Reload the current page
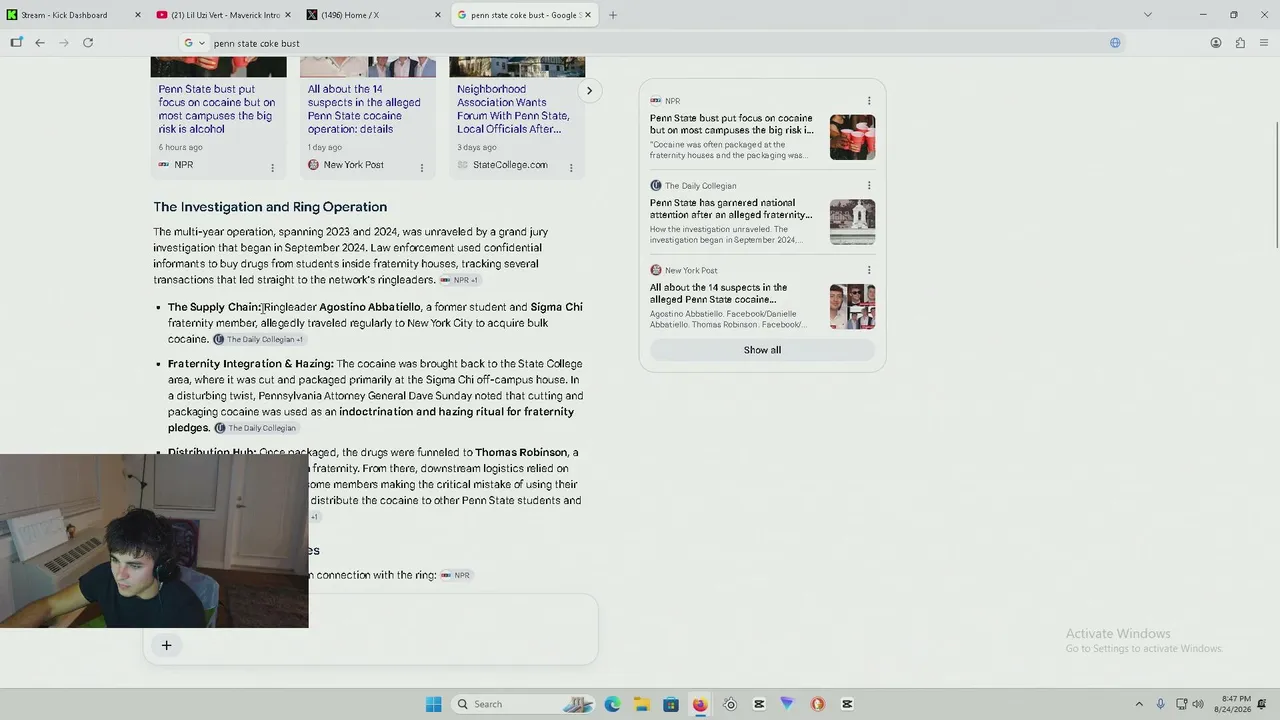Viewport: 1280px width, 720px height. (88, 43)
